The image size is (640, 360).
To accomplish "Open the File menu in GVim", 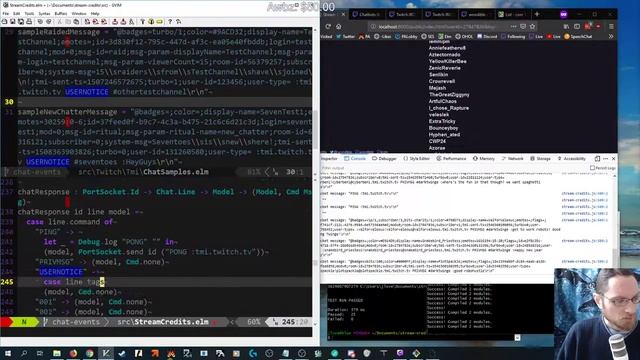I will [6, 13].
